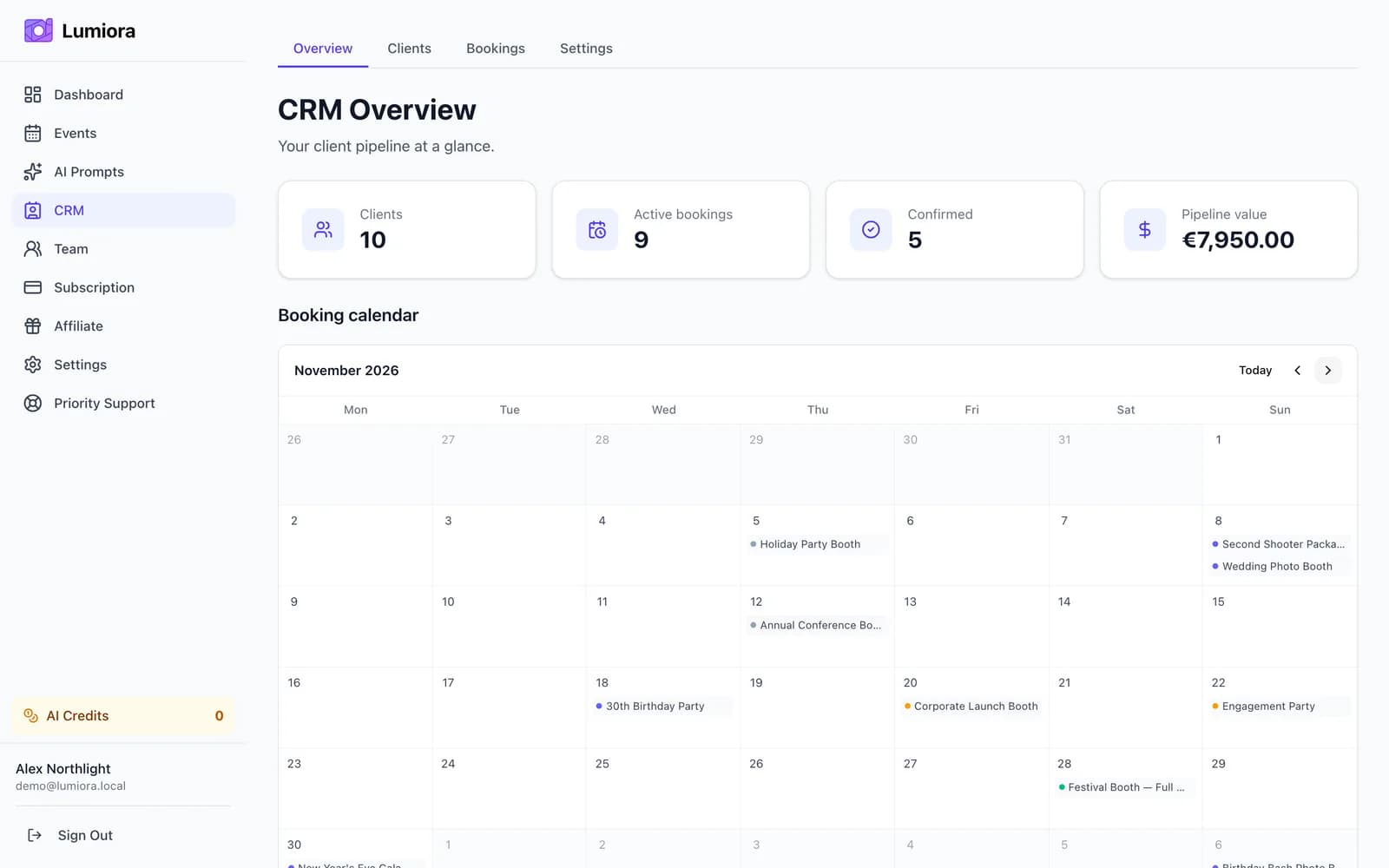Image resolution: width=1389 pixels, height=868 pixels.
Task: Click the €7,950.00 pipeline value
Action: pyautogui.click(x=1238, y=240)
